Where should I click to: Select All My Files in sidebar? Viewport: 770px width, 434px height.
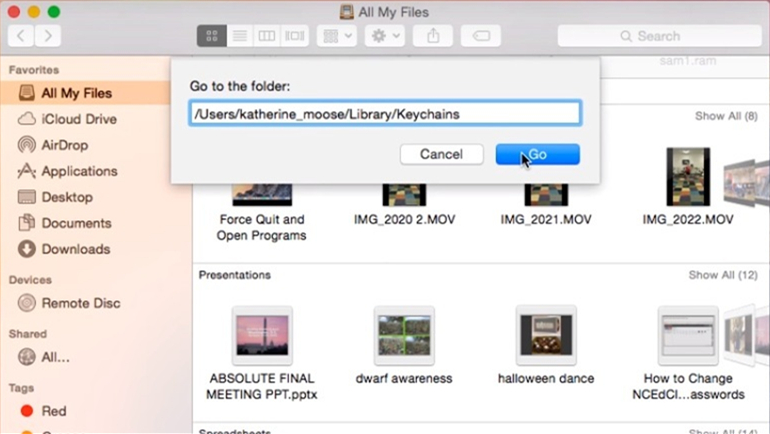click(85, 93)
